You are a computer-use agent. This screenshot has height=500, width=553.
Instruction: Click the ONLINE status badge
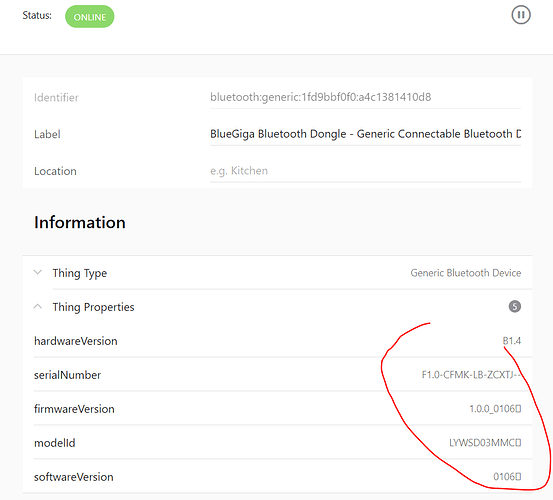point(90,17)
